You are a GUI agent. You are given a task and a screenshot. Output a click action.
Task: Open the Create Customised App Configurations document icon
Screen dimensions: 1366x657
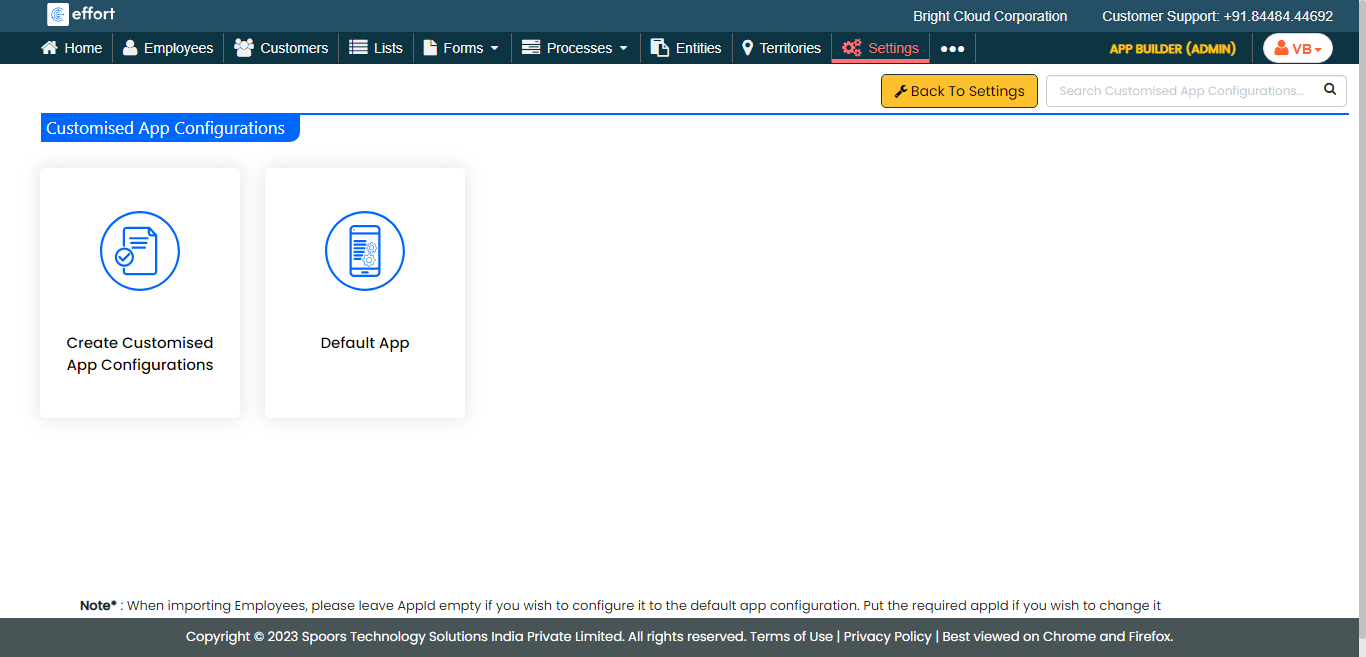coord(140,251)
